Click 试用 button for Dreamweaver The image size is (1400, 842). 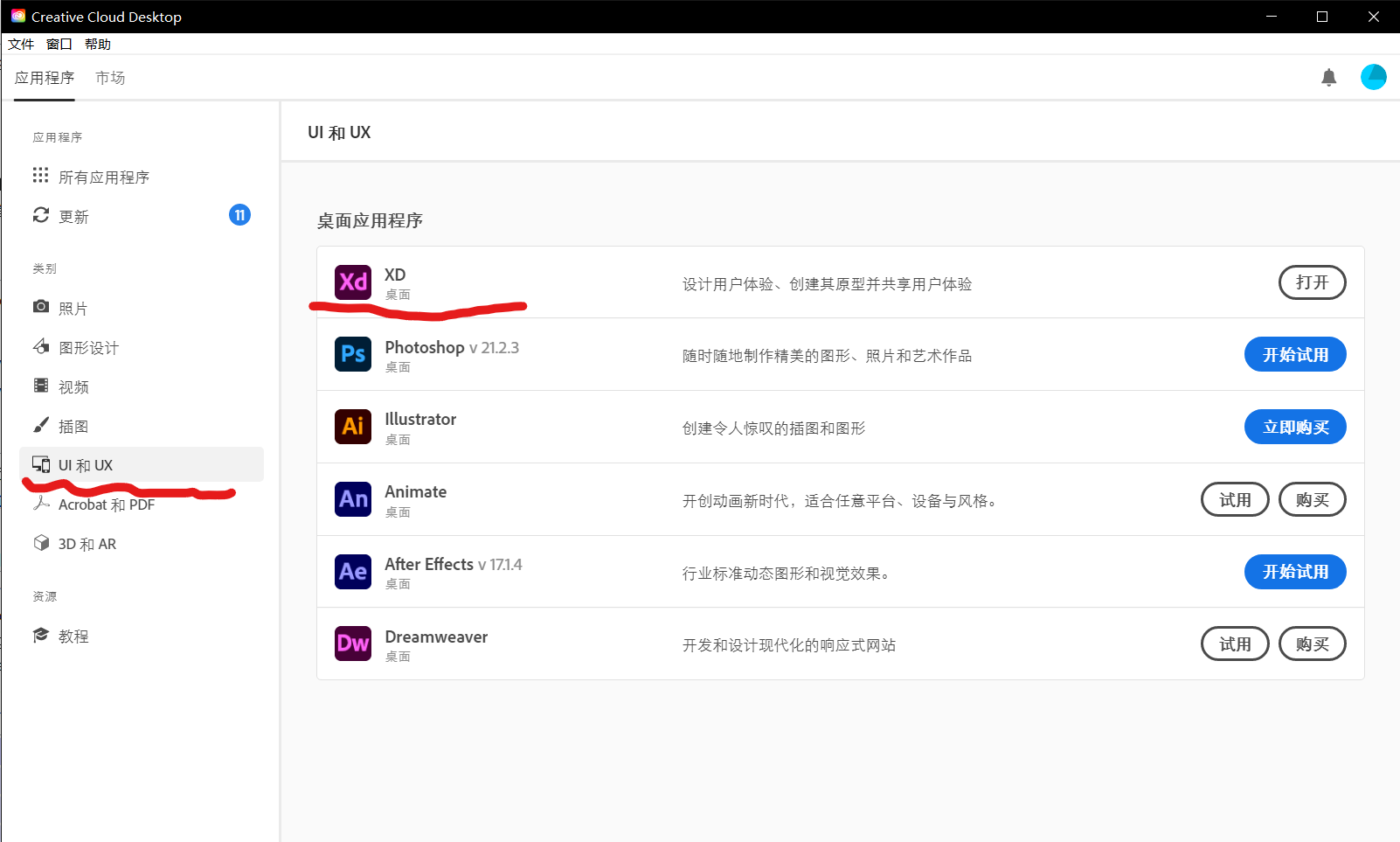[1235, 644]
